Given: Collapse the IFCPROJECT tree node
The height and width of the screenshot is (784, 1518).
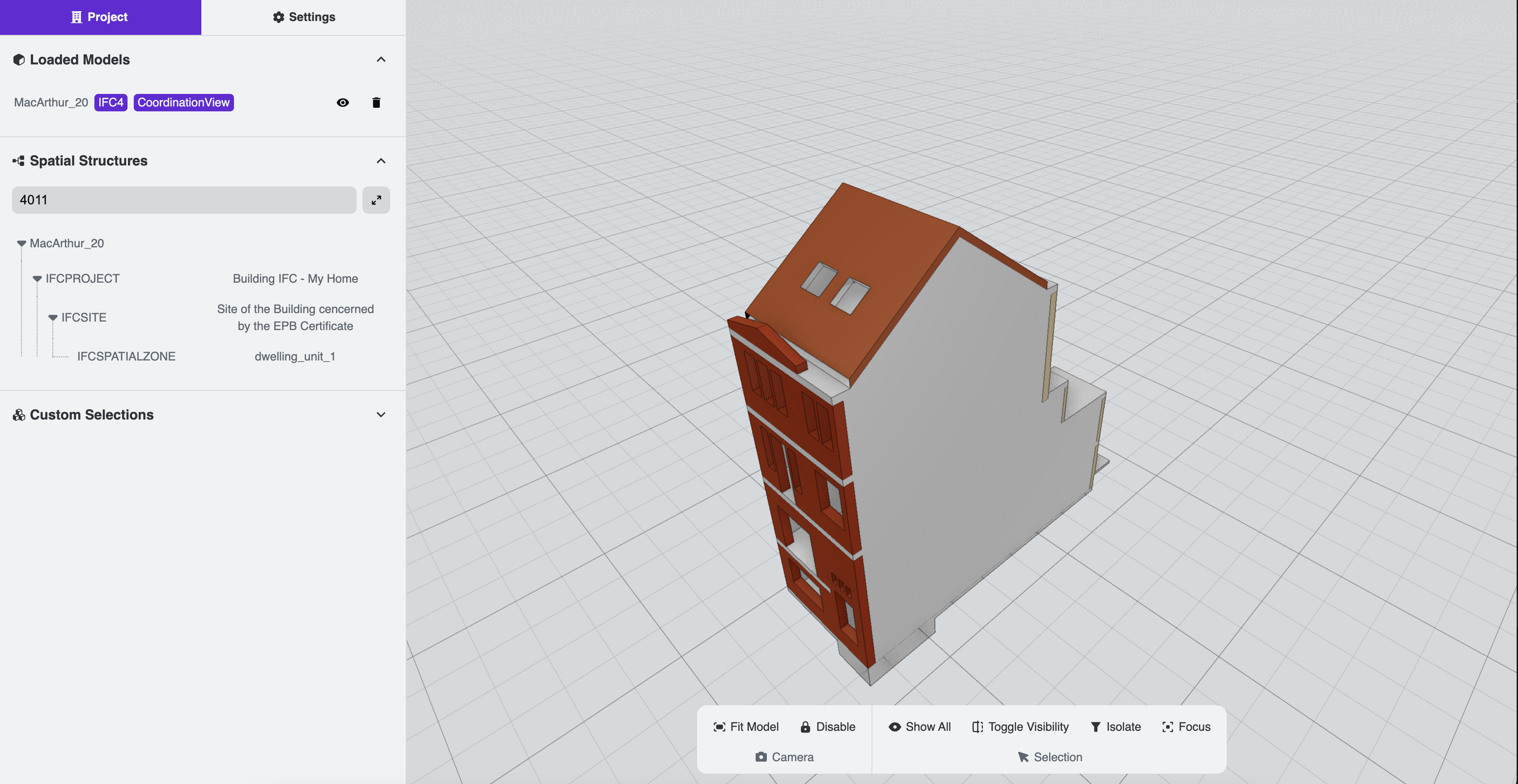Looking at the screenshot, I should pos(37,279).
